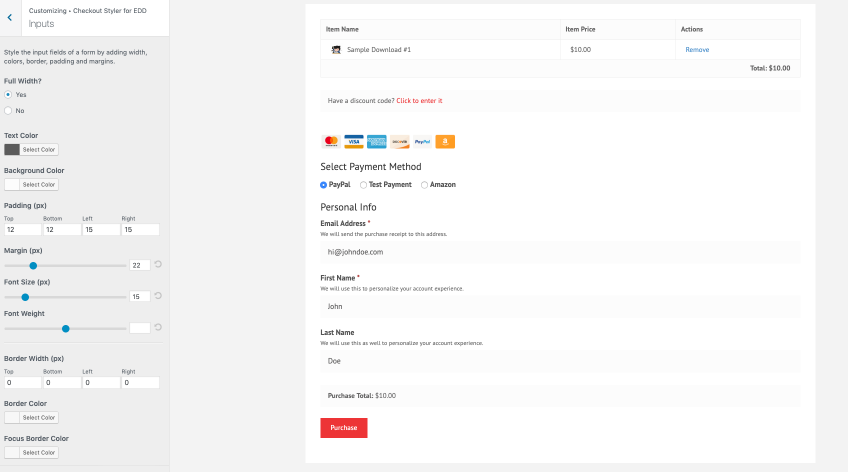Image resolution: width=848 pixels, height=472 pixels.
Task: Open the Border Color picker
Action: (x=31, y=418)
